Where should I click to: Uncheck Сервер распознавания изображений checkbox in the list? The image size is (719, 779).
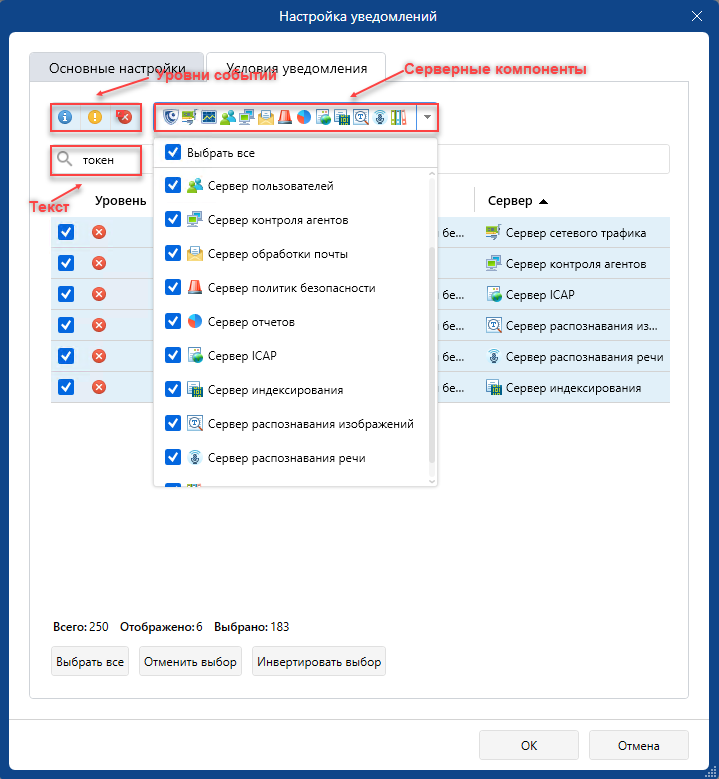173,423
